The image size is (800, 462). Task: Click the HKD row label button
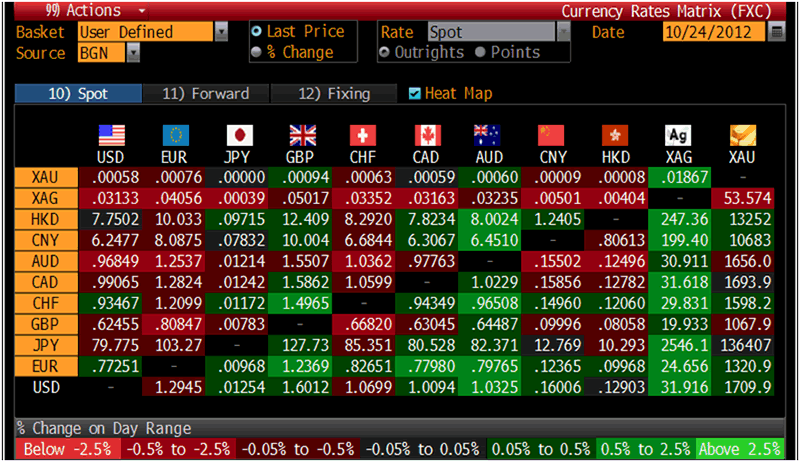[43, 220]
